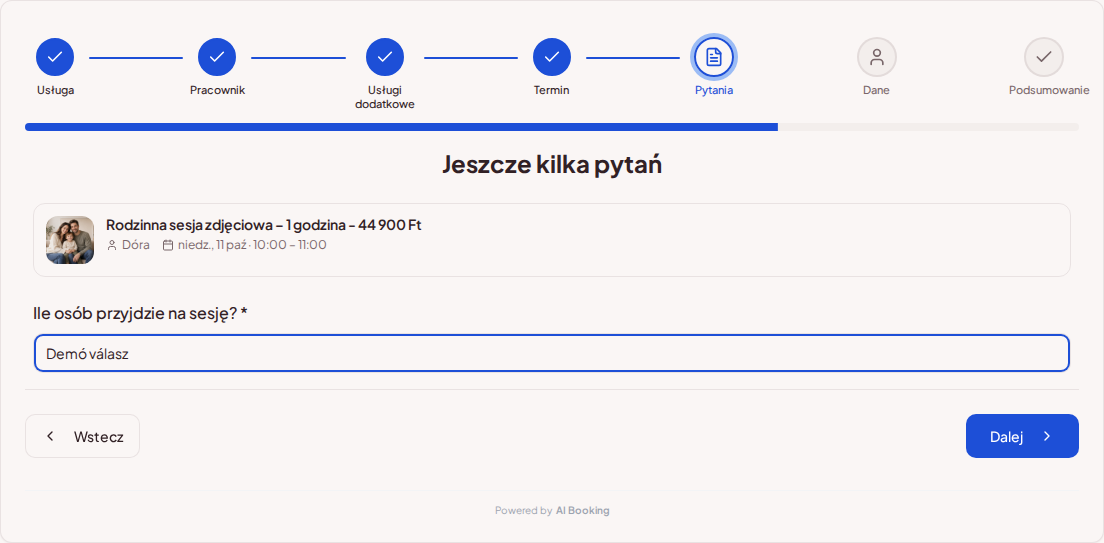Image resolution: width=1104 pixels, height=543 pixels.
Task: Click the Pytania step label
Action: pyautogui.click(x=714, y=90)
